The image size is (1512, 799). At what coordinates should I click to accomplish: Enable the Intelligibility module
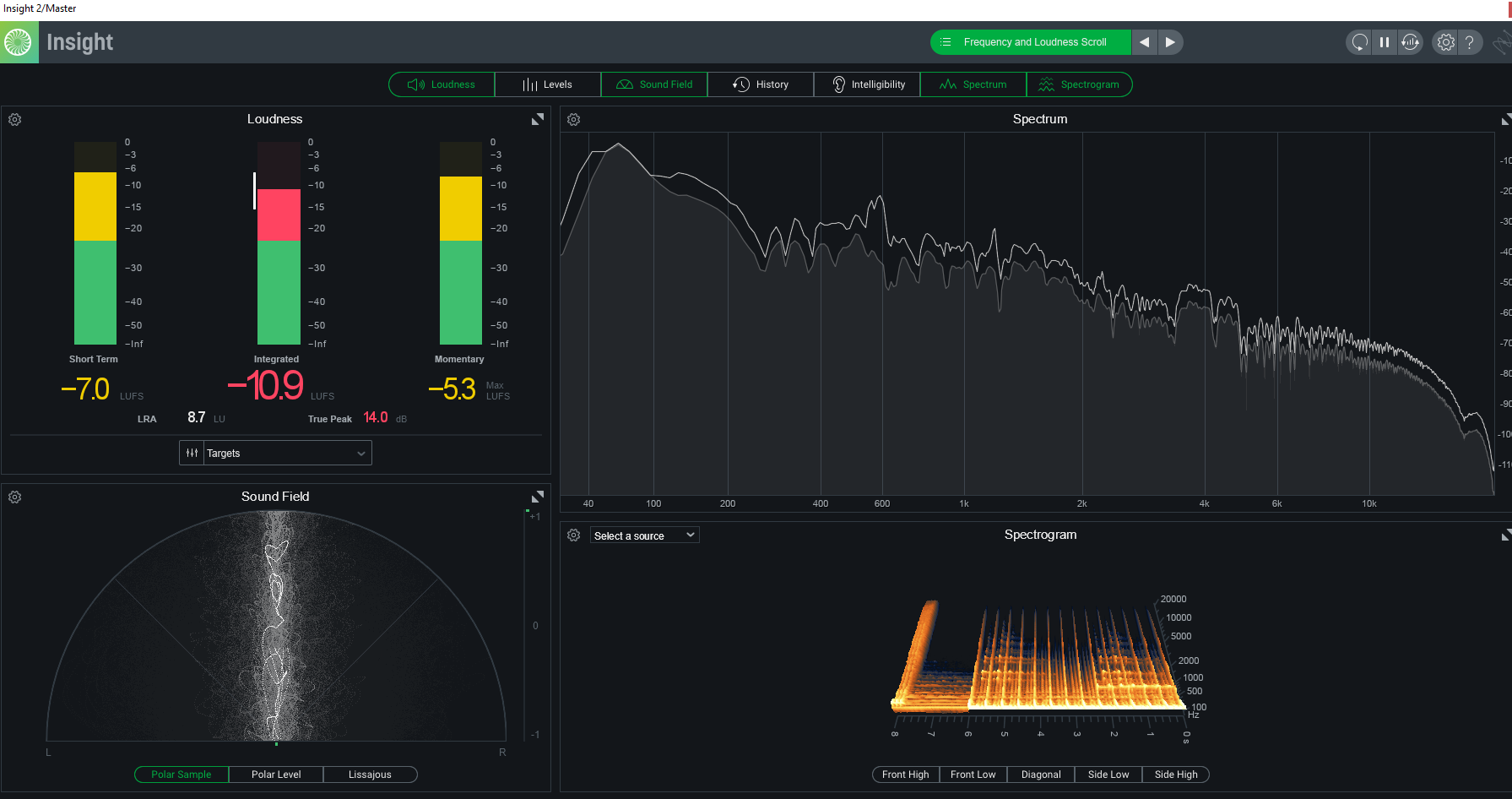(x=867, y=84)
